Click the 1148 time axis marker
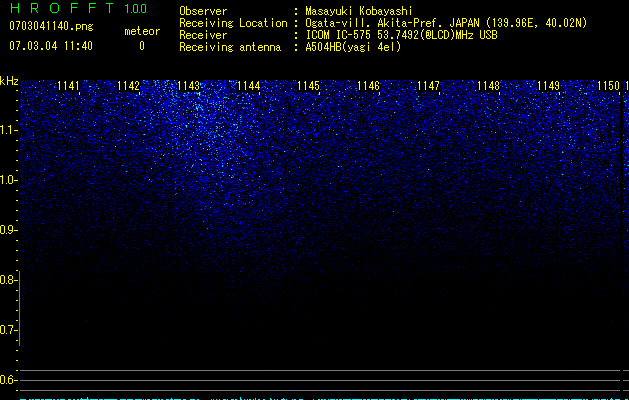629x400 pixels. point(488,86)
